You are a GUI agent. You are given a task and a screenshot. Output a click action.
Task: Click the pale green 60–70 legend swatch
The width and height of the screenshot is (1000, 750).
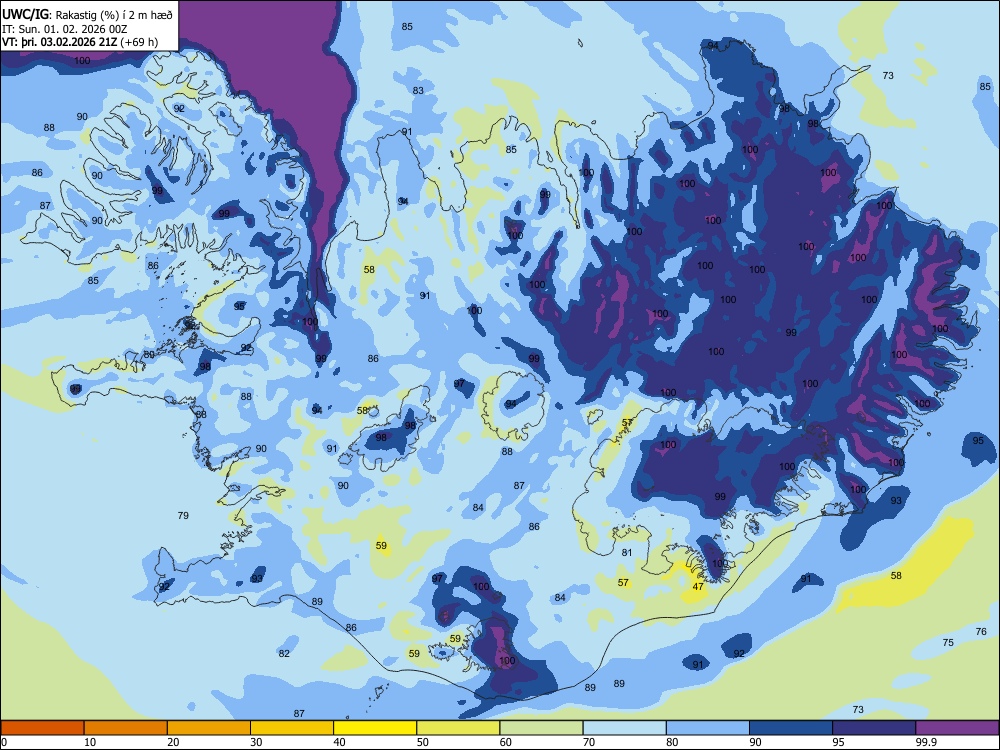[x=541, y=728]
